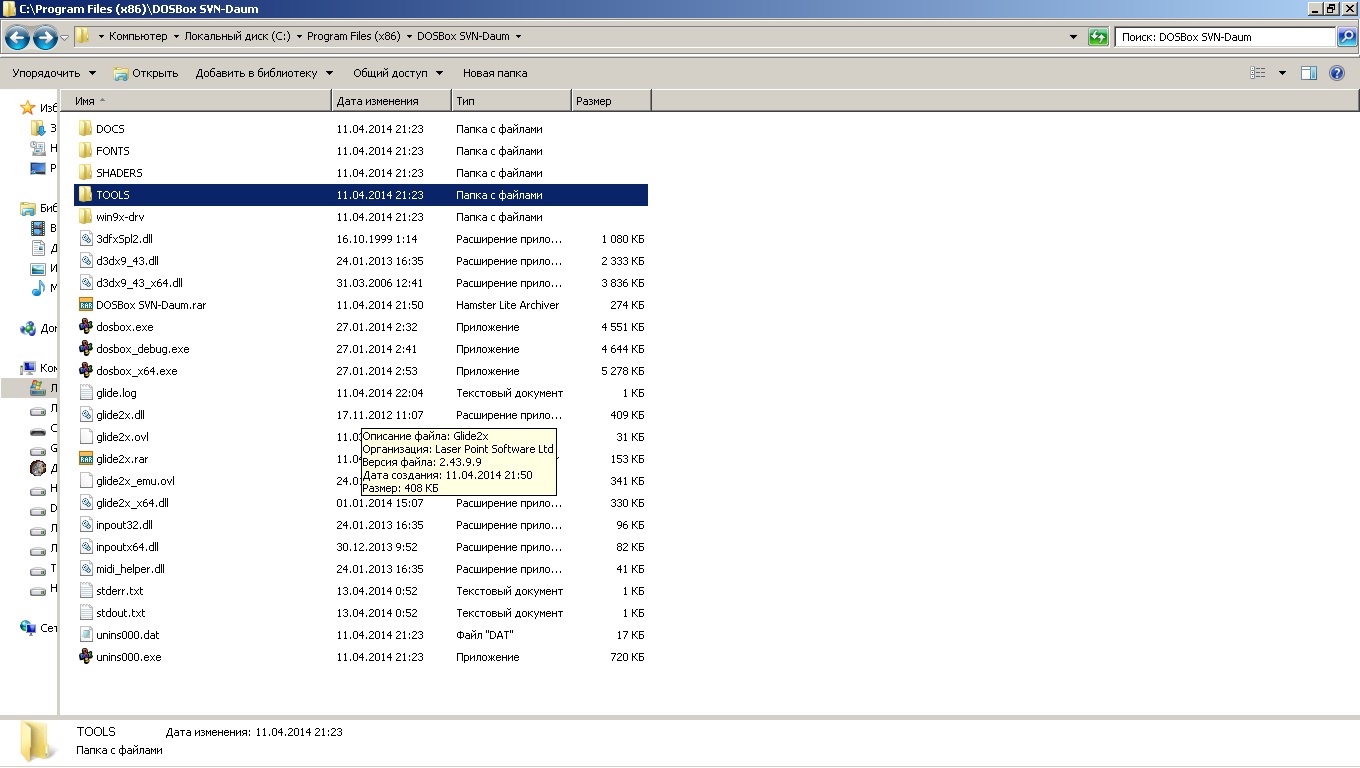
Task: Click the Forward navigation arrow
Action: [45, 38]
